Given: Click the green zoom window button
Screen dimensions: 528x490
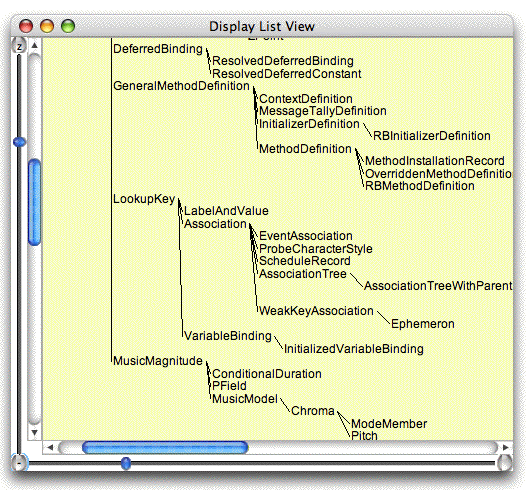Looking at the screenshot, I should tap(68, 26).
